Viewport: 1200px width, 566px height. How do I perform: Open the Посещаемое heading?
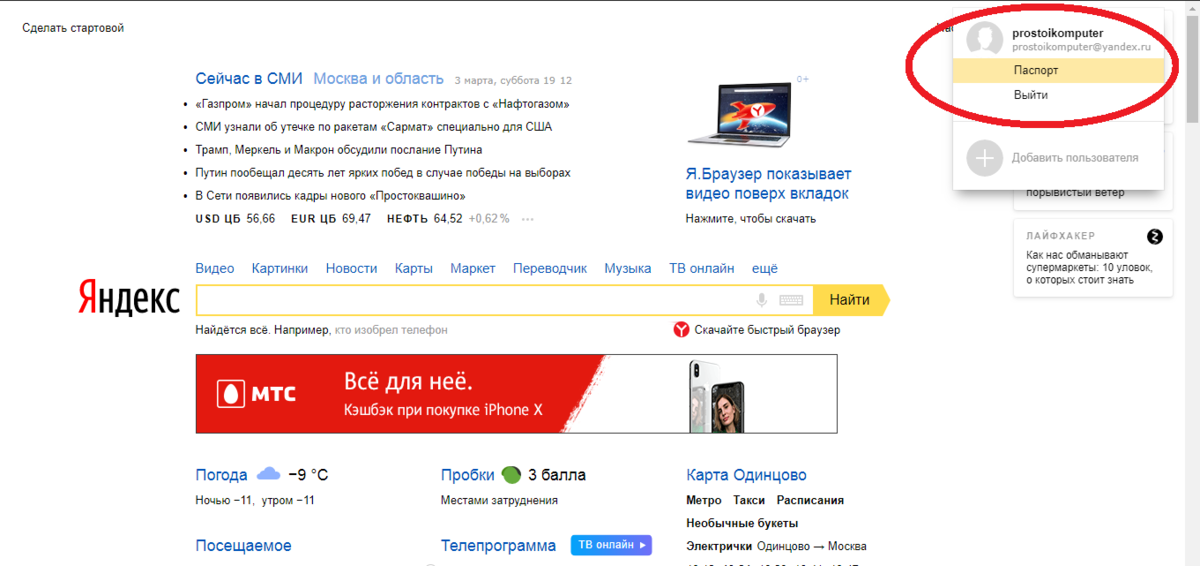(x=244, y=545)
